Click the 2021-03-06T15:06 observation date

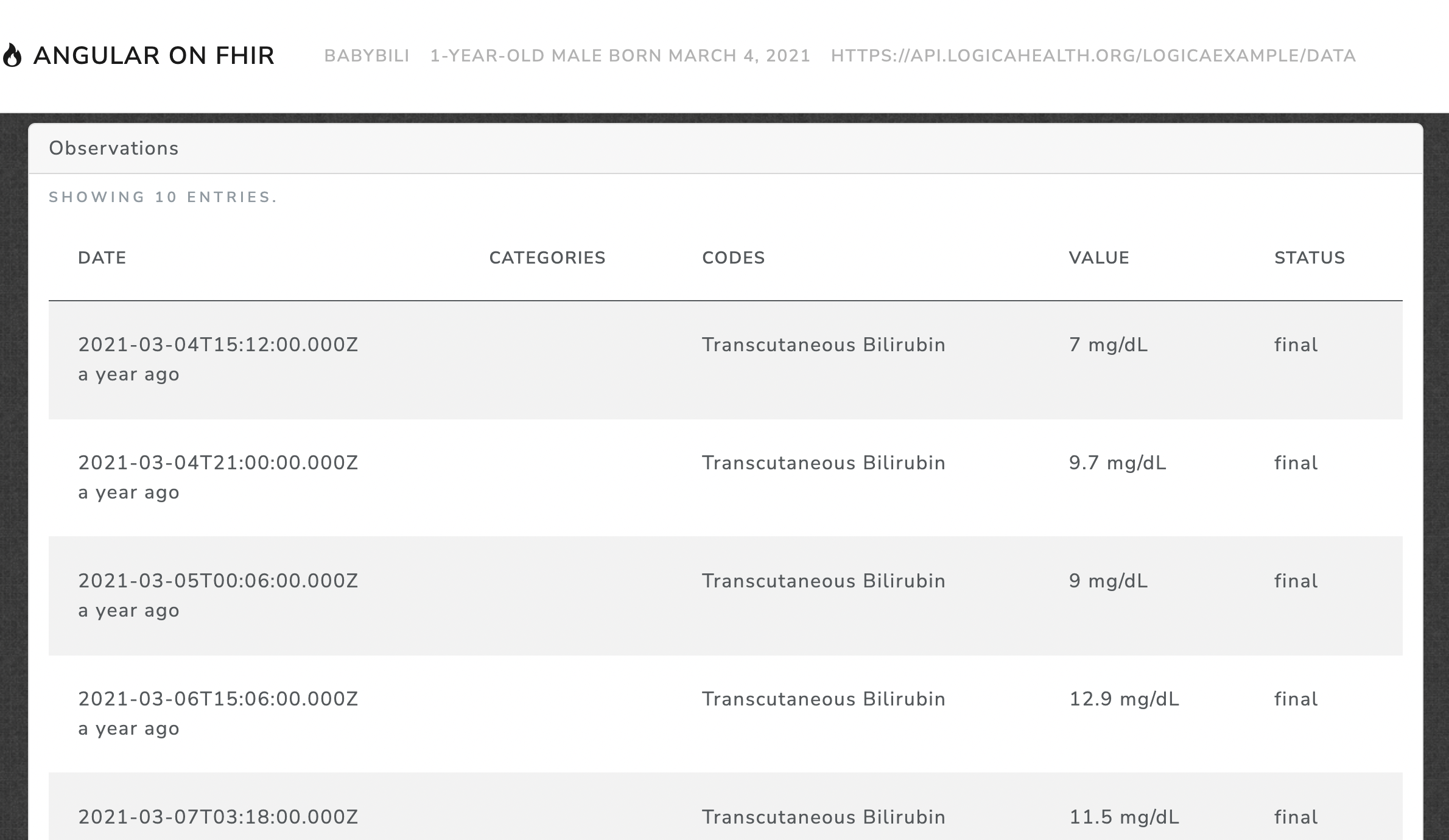point(218,699)
